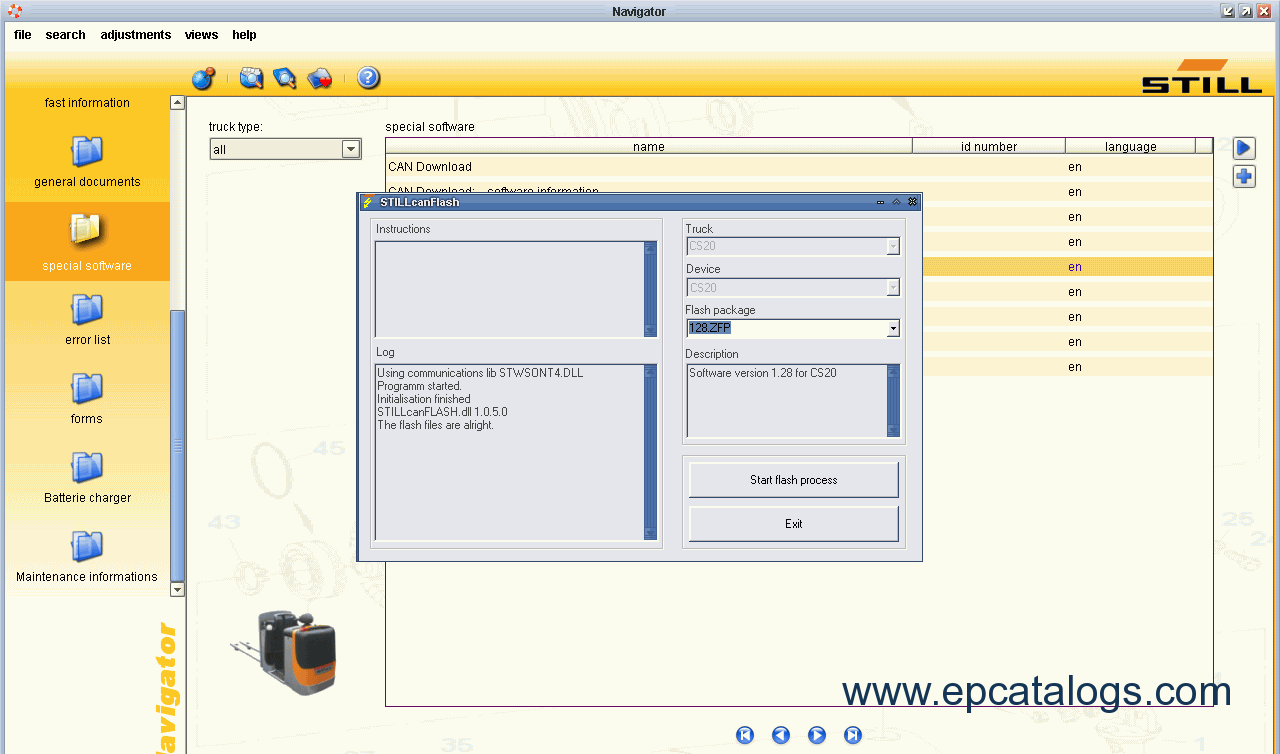Click the book with magnifier search icon
Viewport: 1280px width, 754px height.
point(285,78)
